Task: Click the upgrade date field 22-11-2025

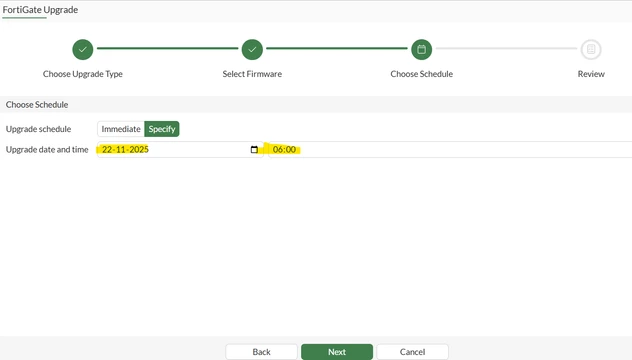Action: (x=180, y=150)
